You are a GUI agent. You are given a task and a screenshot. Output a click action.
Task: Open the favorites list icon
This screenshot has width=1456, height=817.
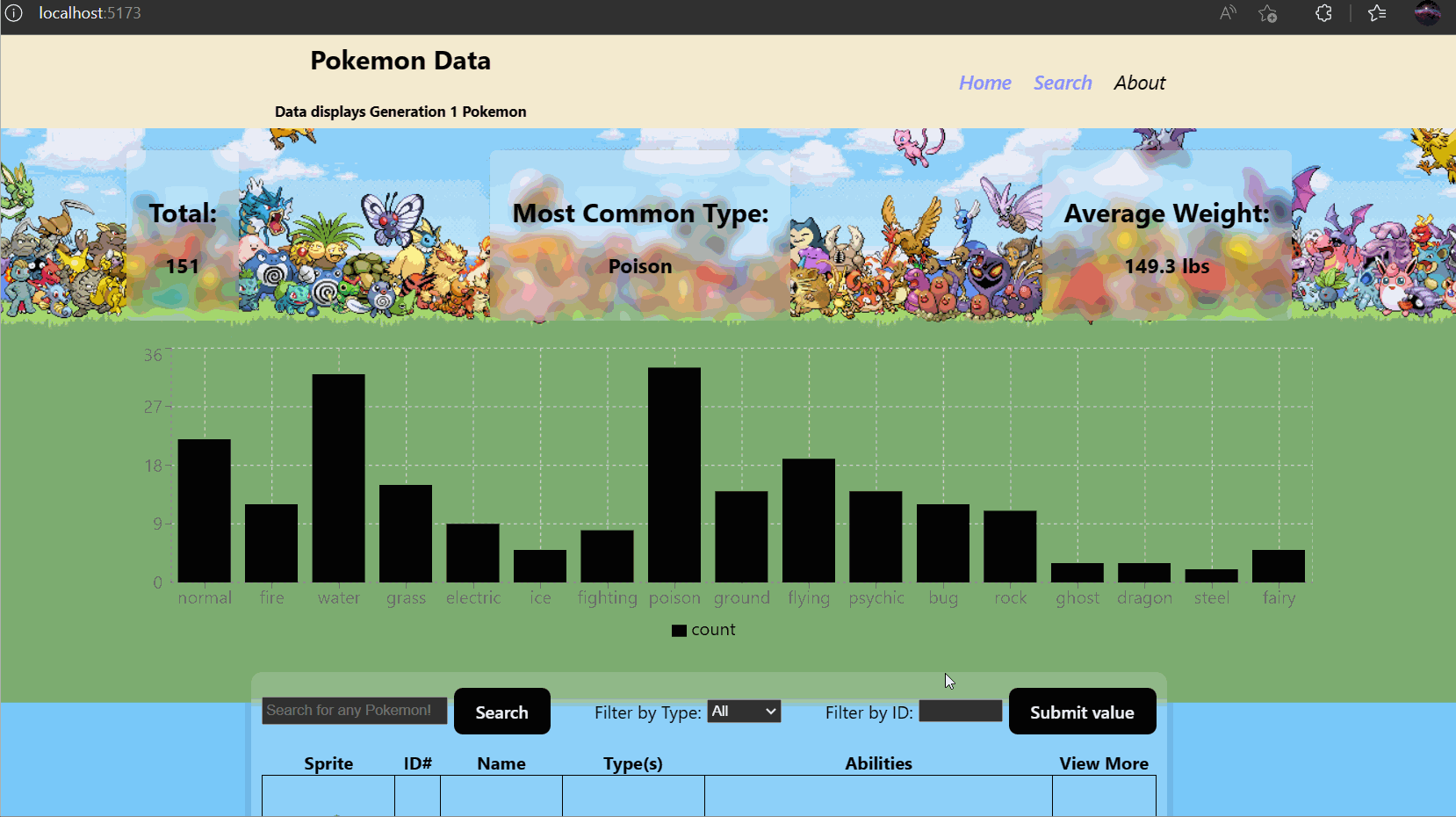coord(1377,13)
